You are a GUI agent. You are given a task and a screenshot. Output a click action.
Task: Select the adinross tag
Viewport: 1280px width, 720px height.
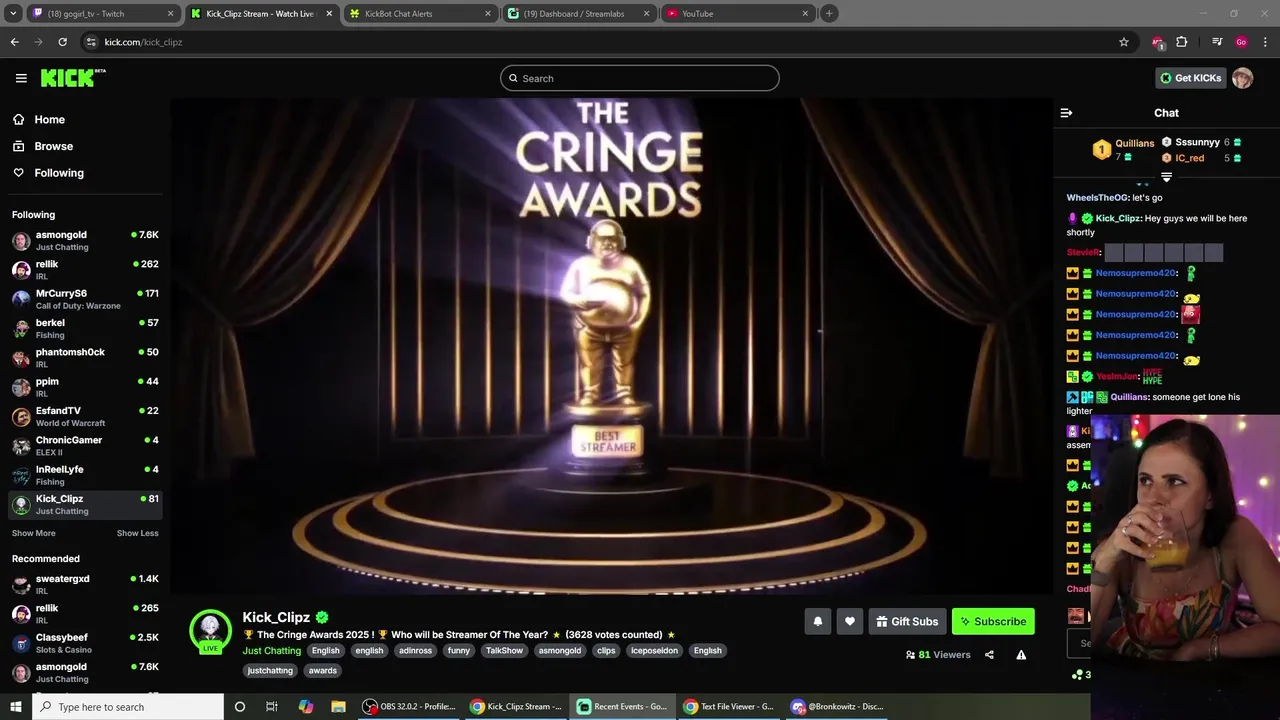(x=415, y=651)
